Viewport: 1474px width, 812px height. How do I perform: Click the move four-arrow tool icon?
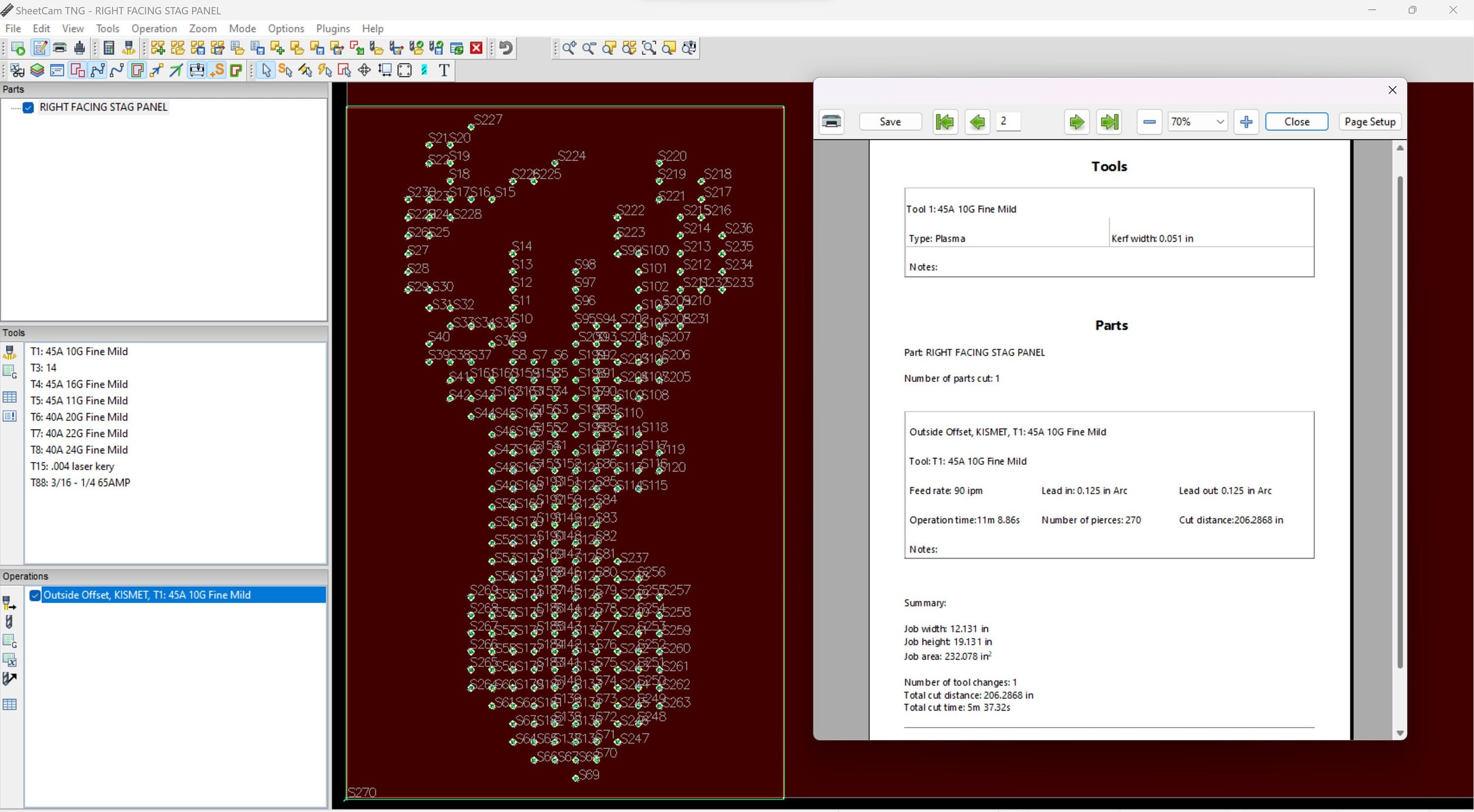coord(364,71)
